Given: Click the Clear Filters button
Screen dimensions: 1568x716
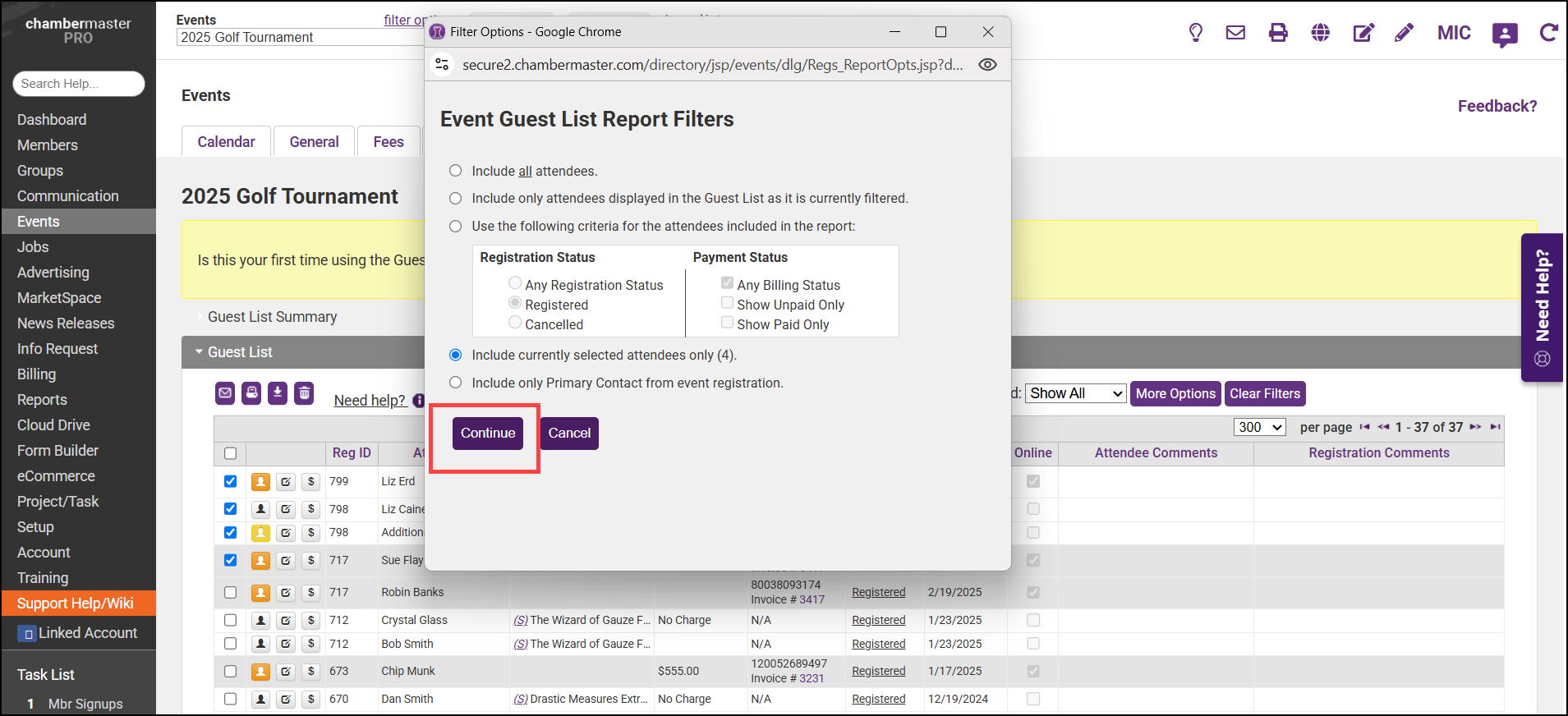Looking at the screenshot, I should click(x=1264, y=393).
